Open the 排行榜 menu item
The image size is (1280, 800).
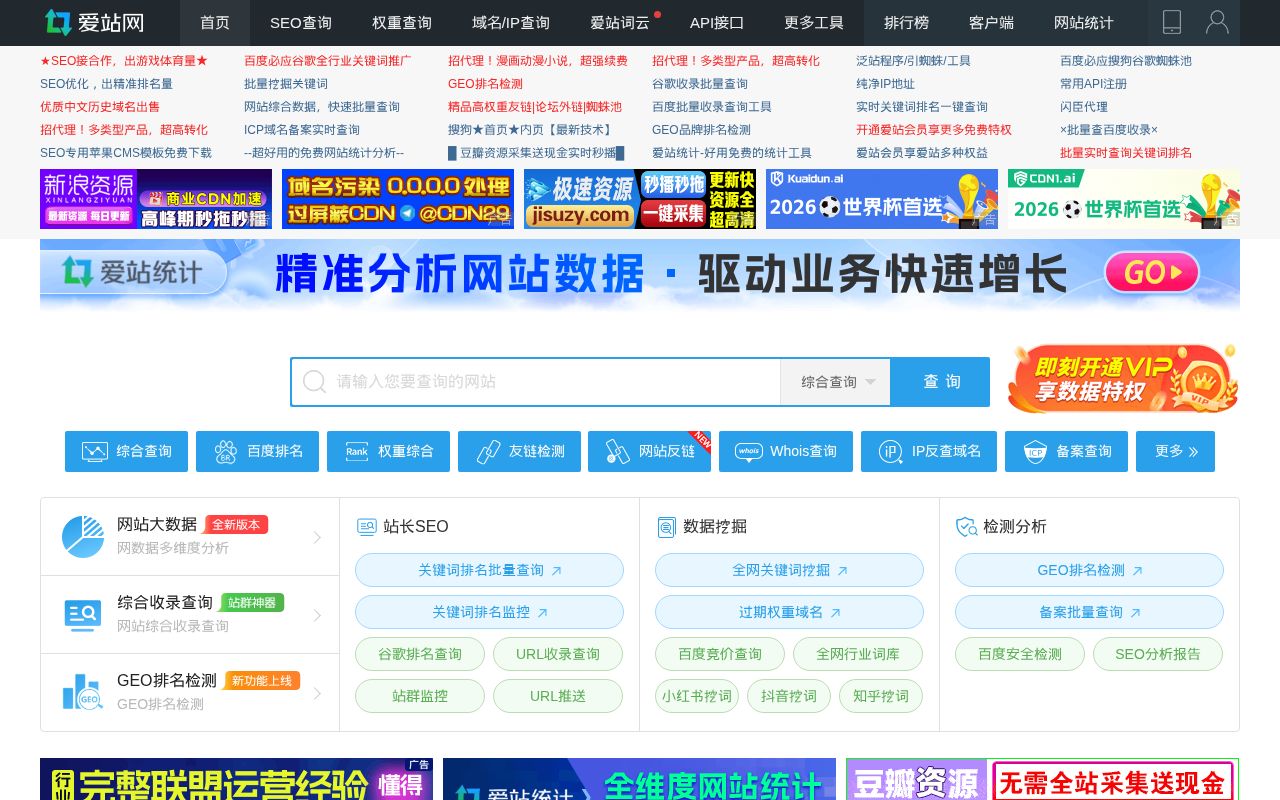906,23
